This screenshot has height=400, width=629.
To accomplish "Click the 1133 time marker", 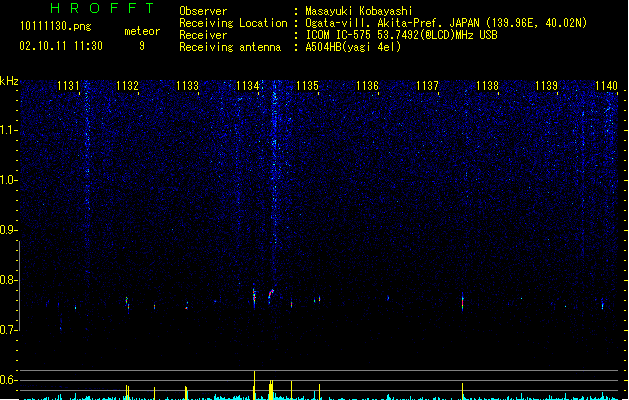I will (x=187, y=86).
